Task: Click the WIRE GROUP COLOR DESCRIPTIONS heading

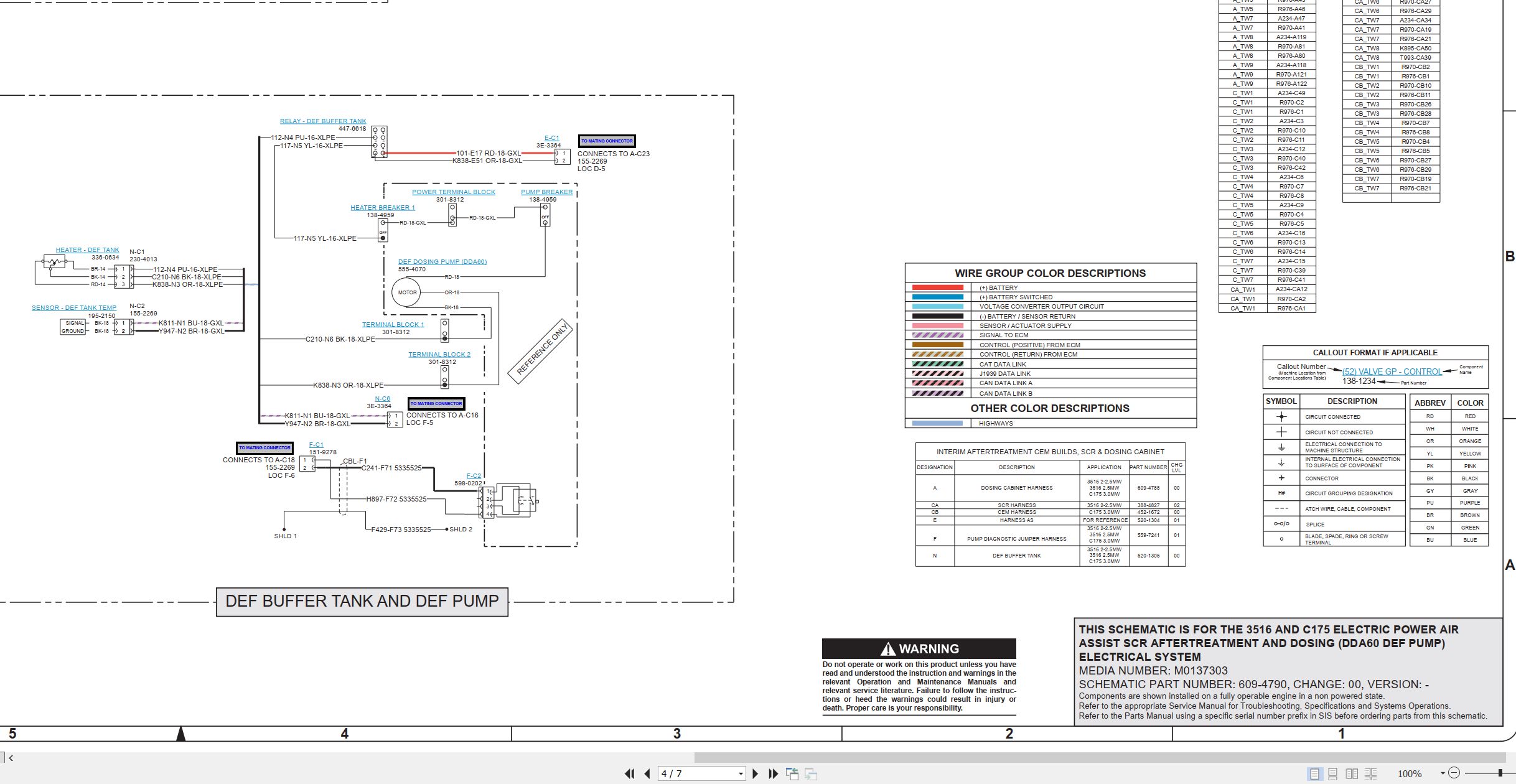Action: [1050, 273]
